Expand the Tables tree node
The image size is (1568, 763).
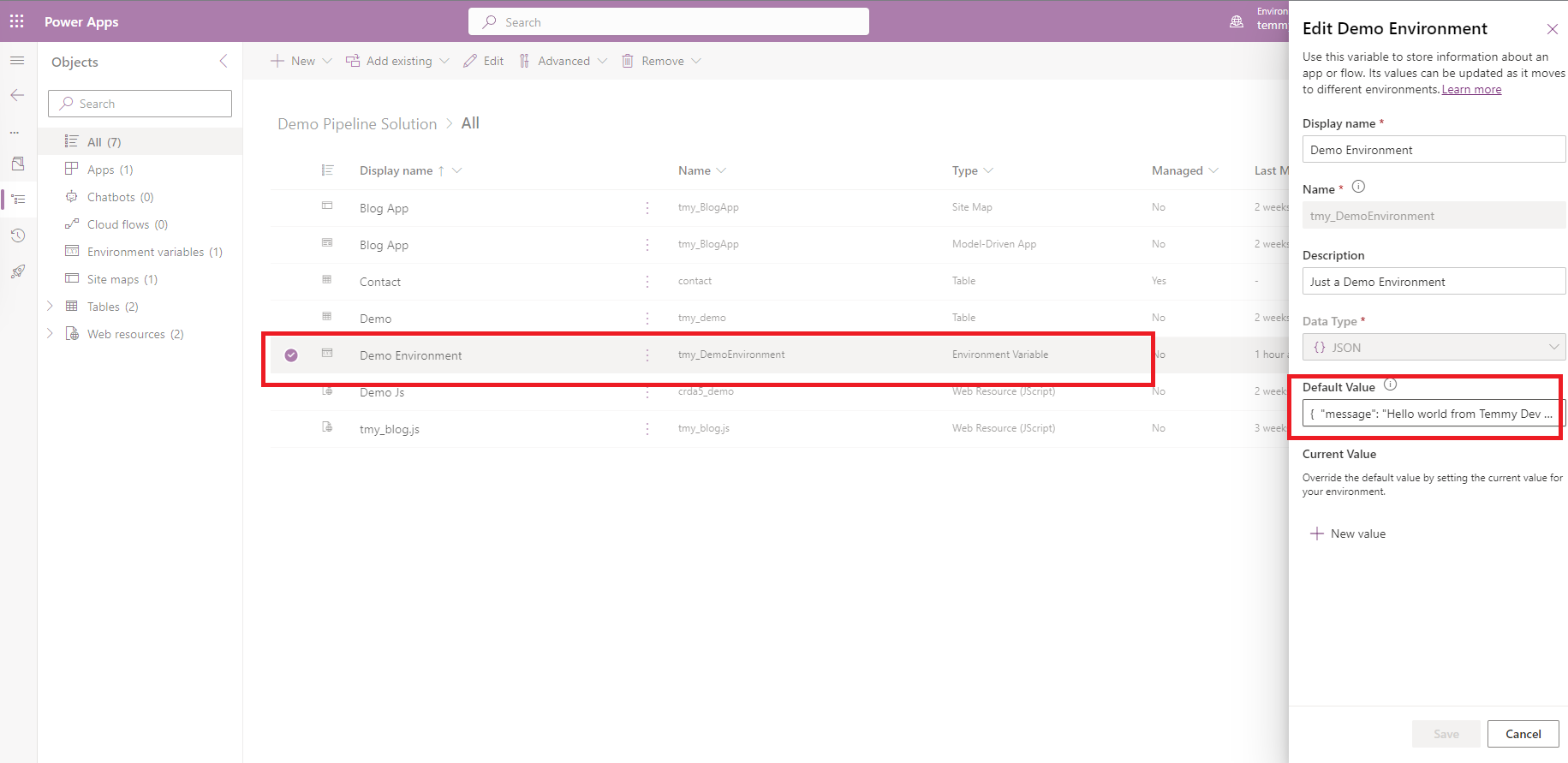pos(50,306)
